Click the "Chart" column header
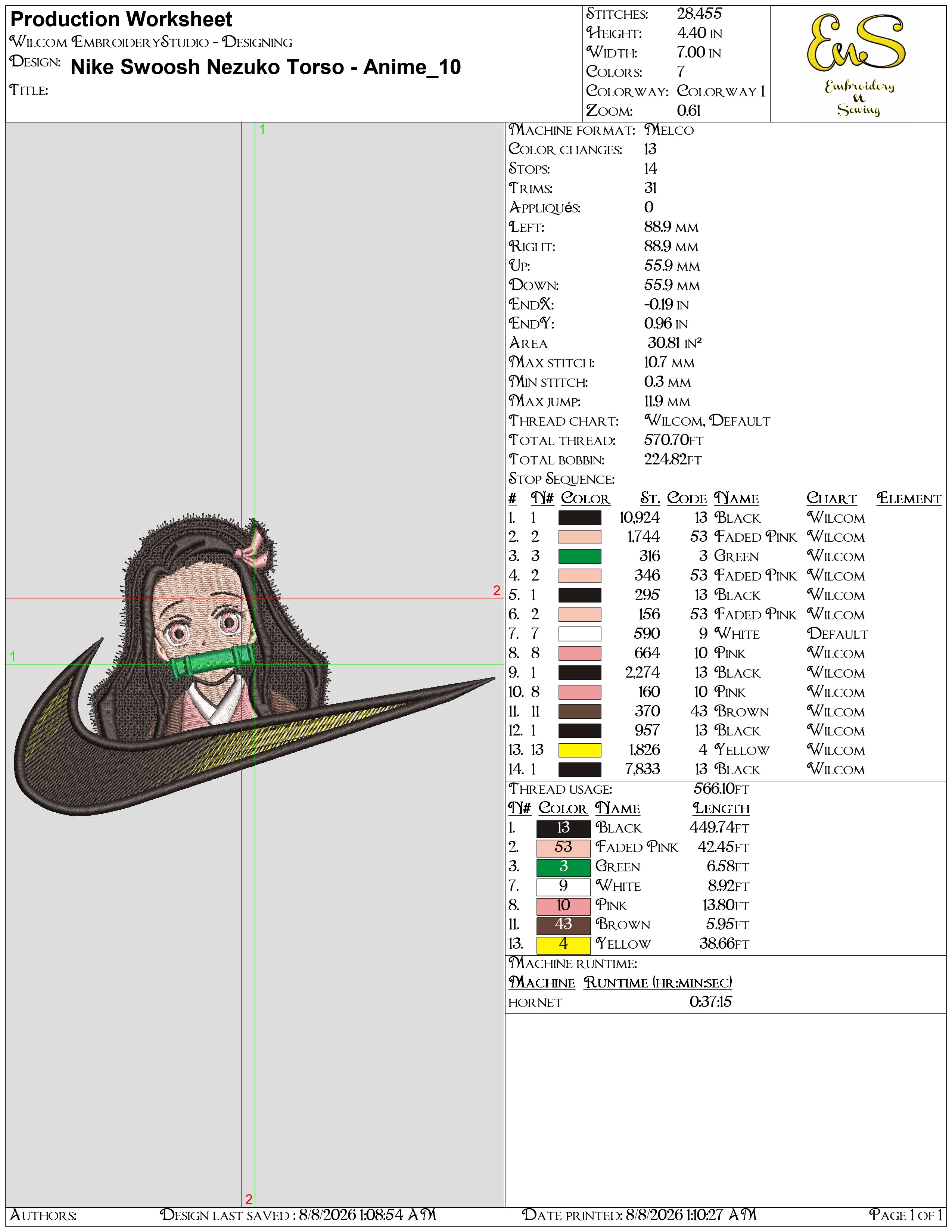Image resolution: width=952 pixels, height=1232 pixels. coord(832,499)
